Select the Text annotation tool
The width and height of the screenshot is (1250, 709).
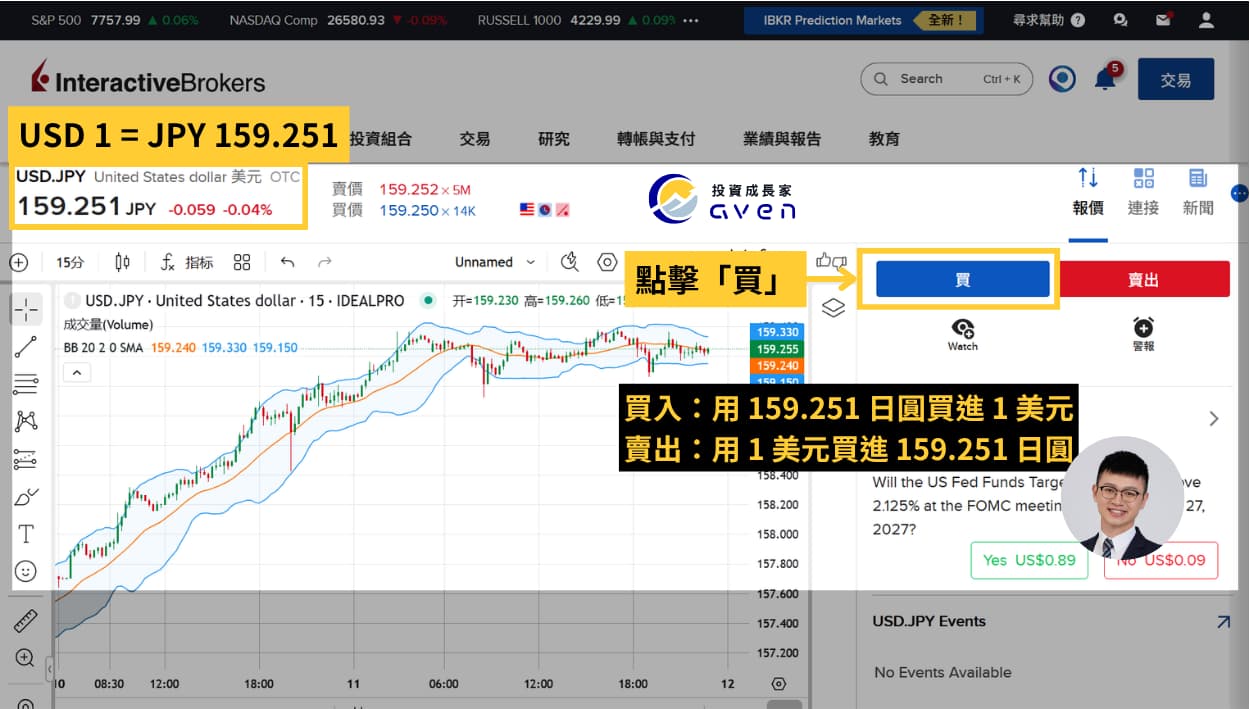click(x=26, y=534)
